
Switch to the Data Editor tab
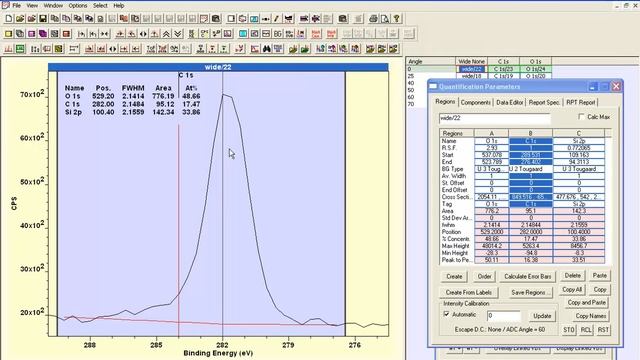click(510, 102)
